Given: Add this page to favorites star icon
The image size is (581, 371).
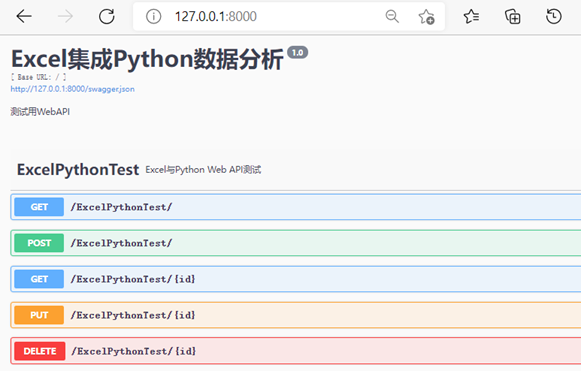Looking at the screenshot, I should click(426, 17).
